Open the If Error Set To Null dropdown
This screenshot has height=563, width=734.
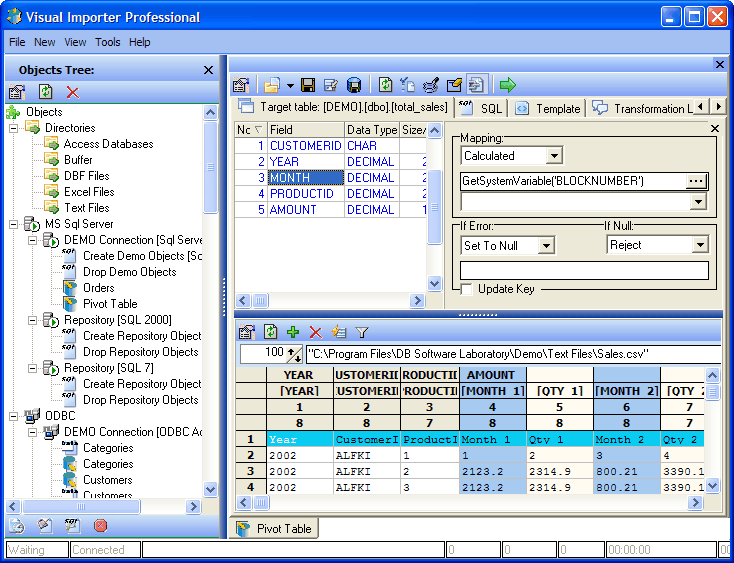tap(546, 246)
